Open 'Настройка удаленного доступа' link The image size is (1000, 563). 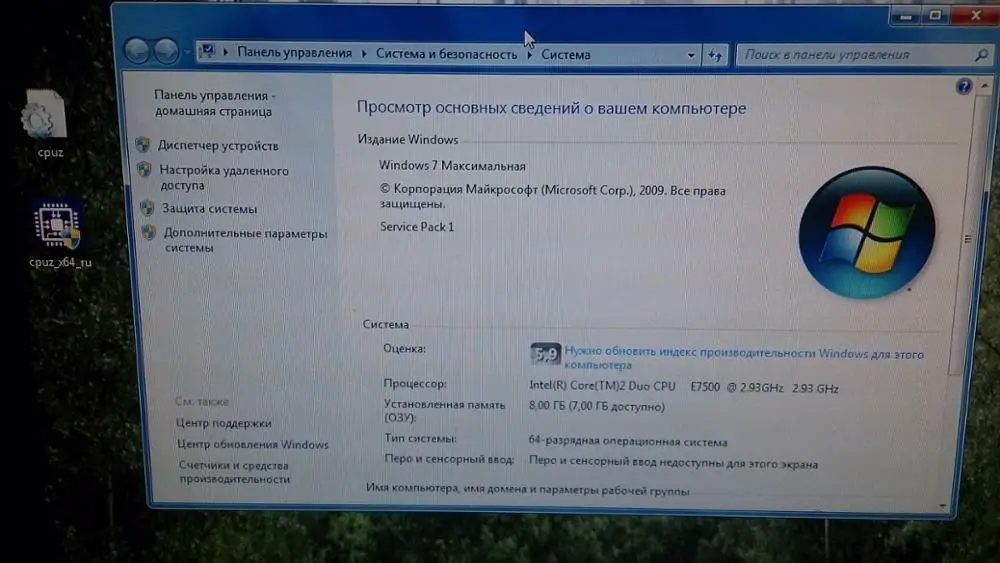coord(223,178)
